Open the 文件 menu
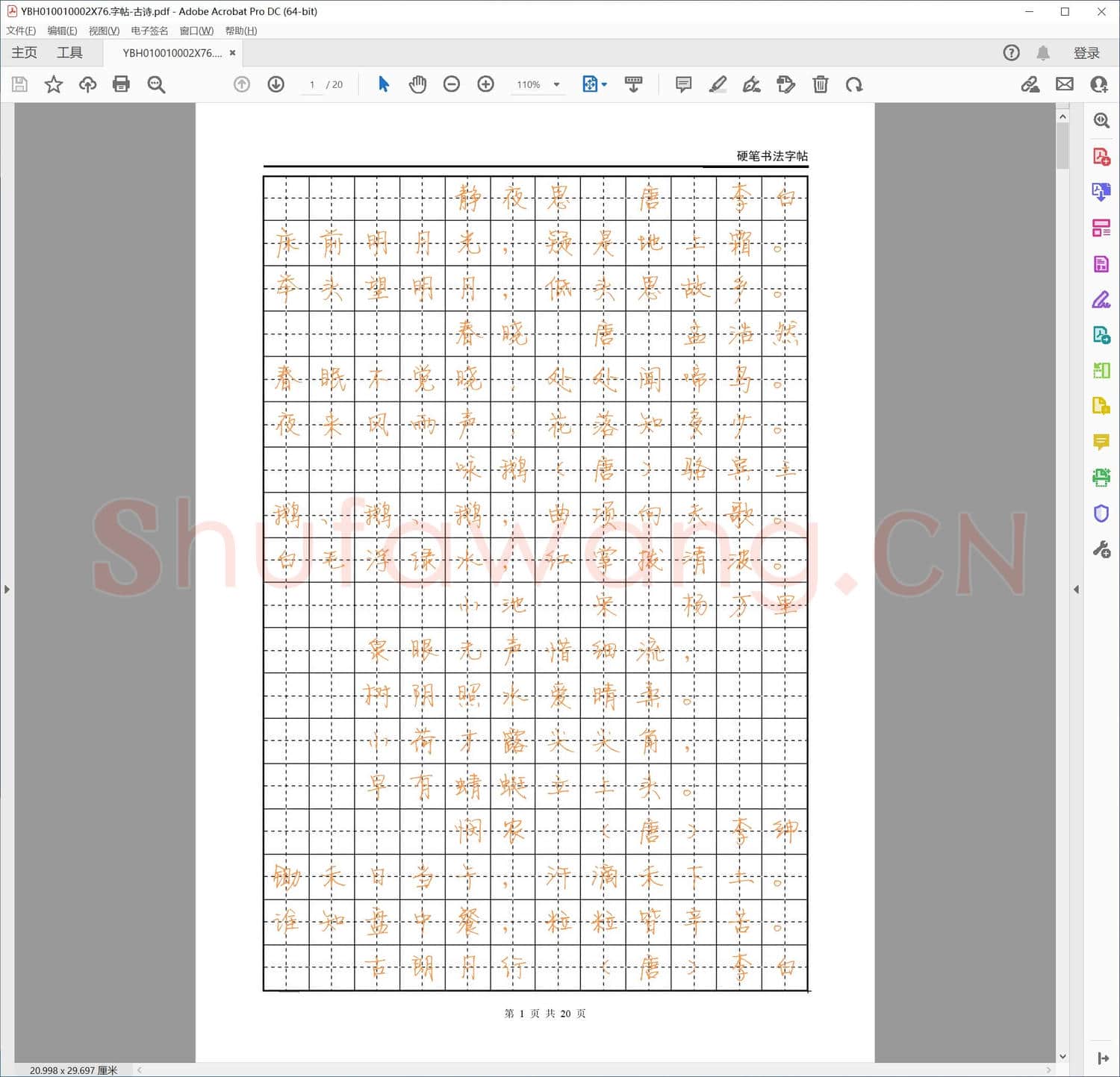The image size is (1120, 1077). 21,31
